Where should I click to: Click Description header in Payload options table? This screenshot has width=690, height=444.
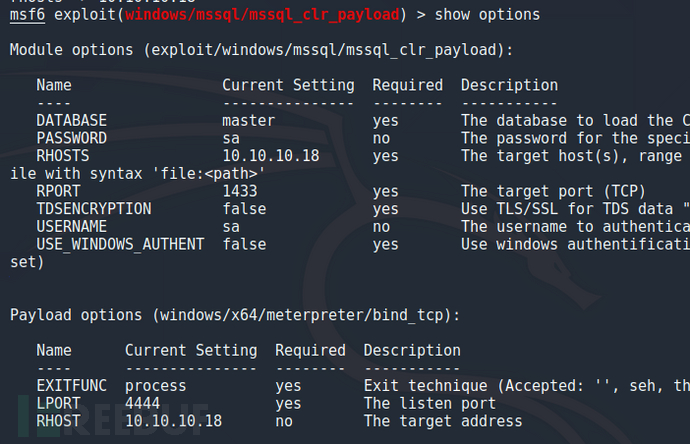(412, 351)
